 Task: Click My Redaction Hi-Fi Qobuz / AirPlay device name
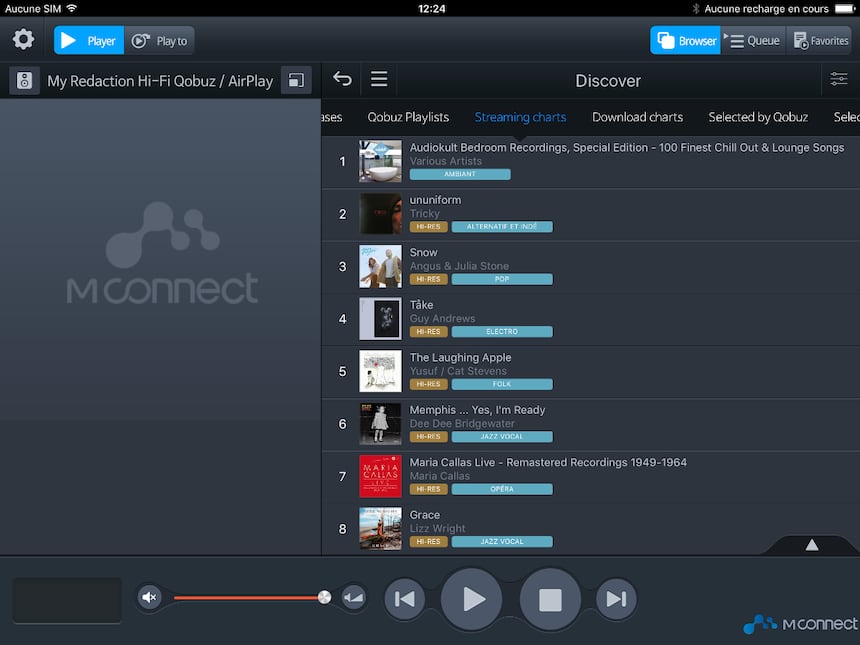pyautogui.click(x=160, y=81)
